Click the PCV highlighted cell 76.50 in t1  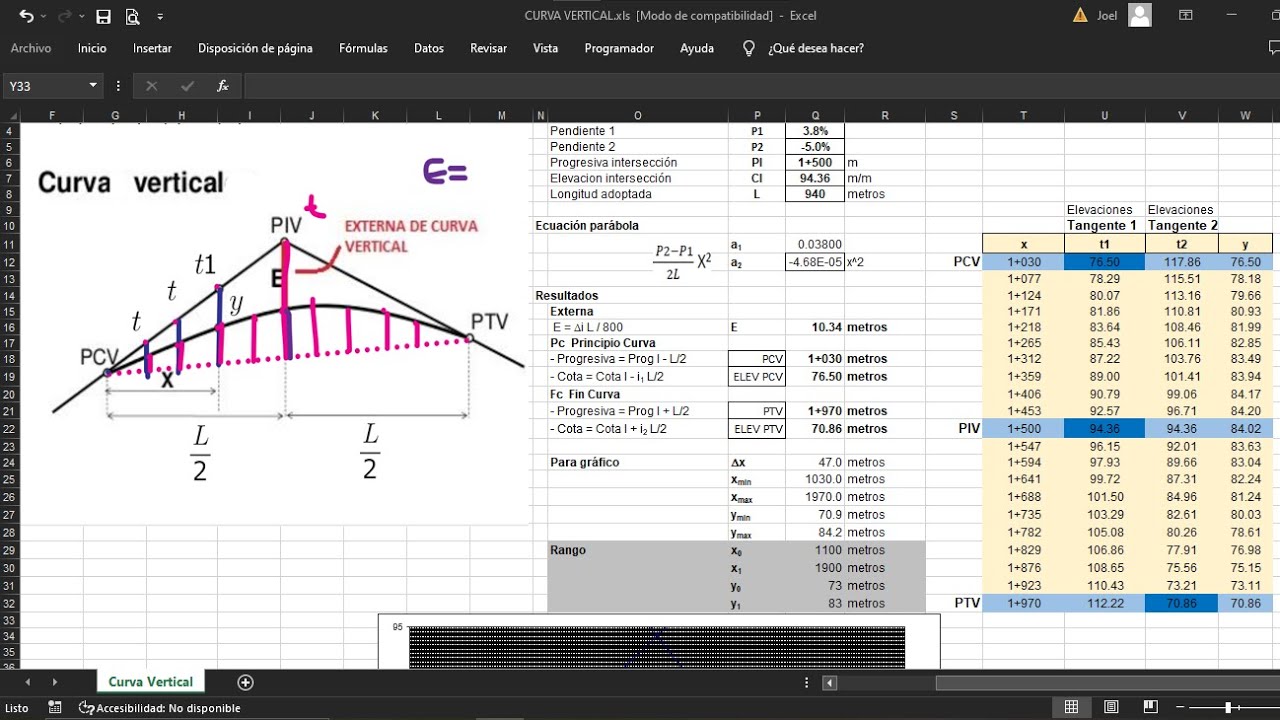(1104, 262)
